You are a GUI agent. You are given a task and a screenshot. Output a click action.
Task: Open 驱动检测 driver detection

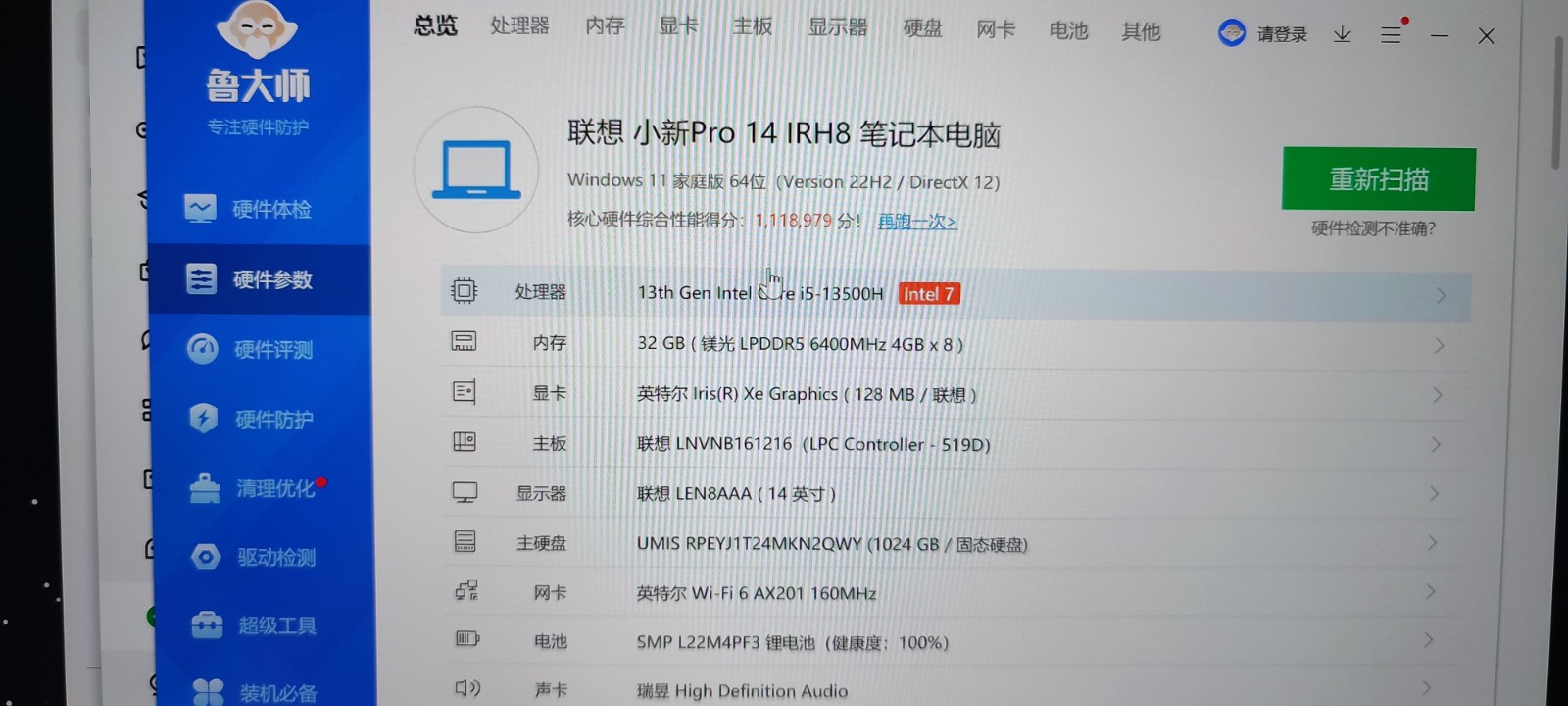point(253,557)
